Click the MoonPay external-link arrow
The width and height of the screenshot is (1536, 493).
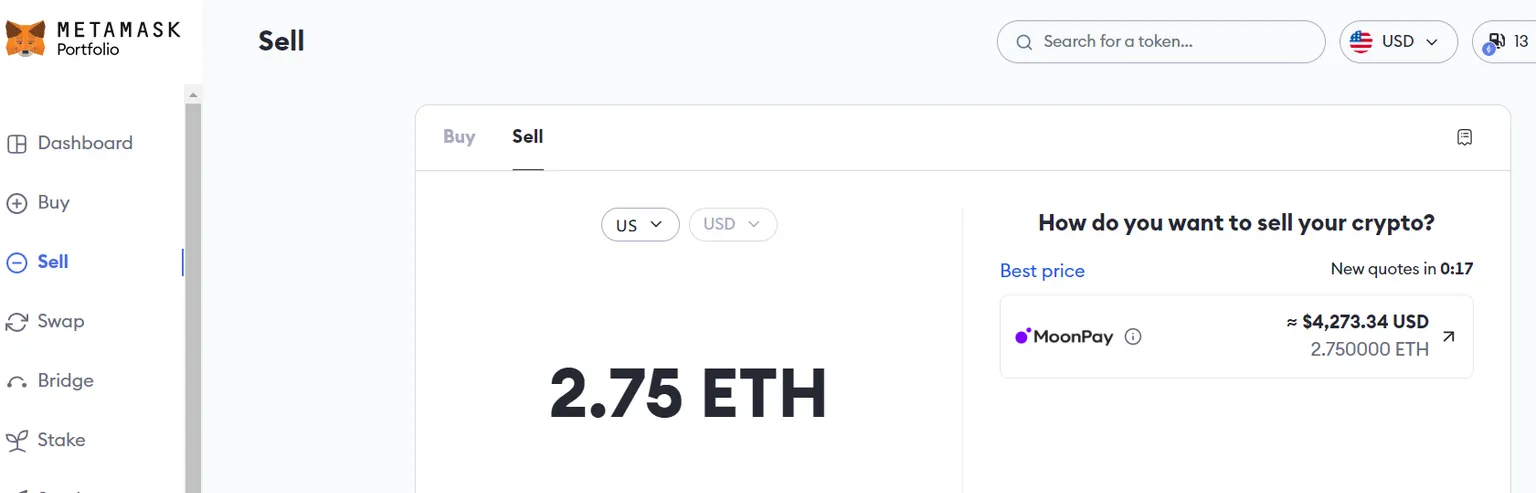1448,337
